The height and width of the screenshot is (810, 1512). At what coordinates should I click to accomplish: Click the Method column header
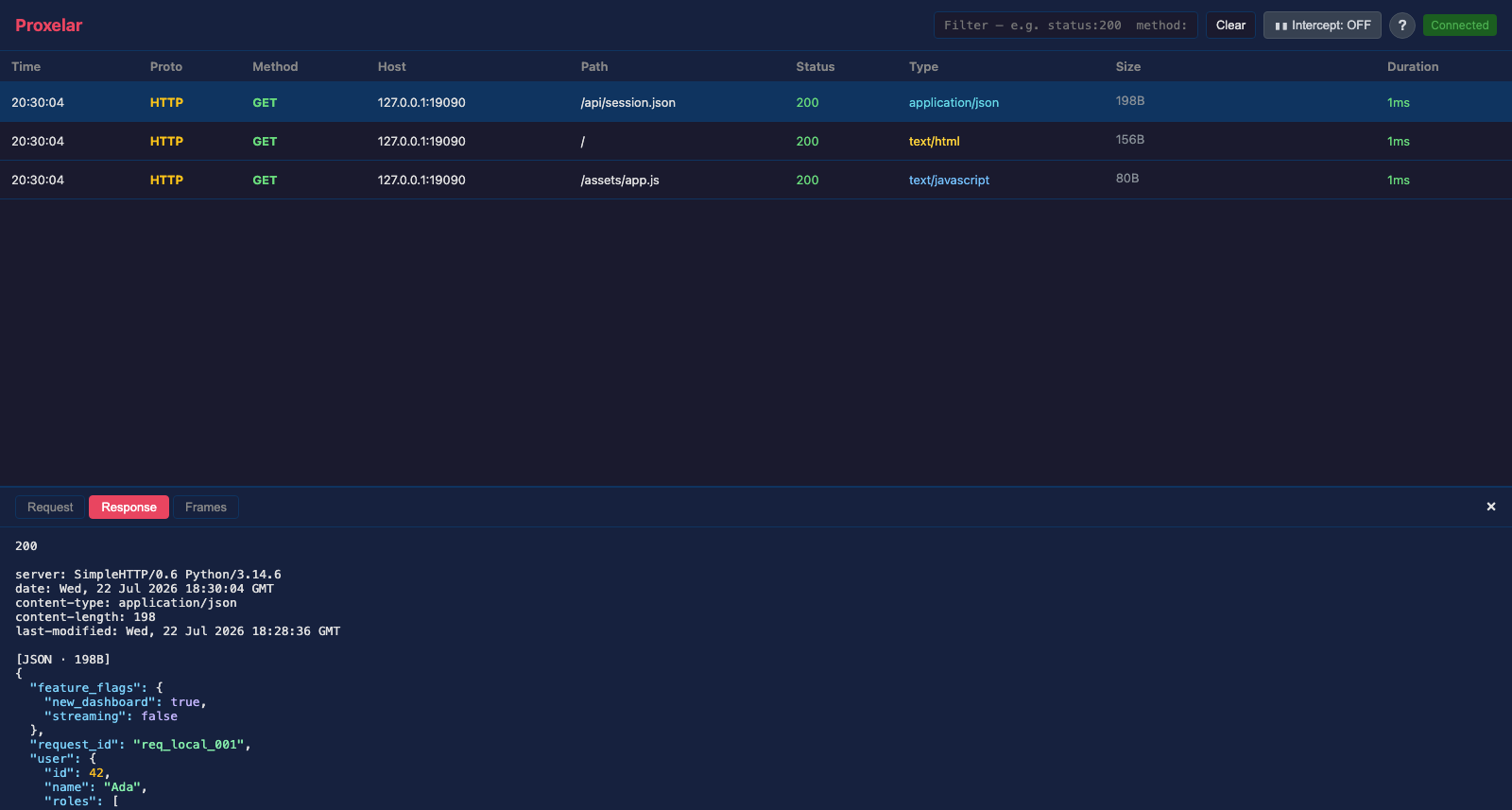[275, 67]
